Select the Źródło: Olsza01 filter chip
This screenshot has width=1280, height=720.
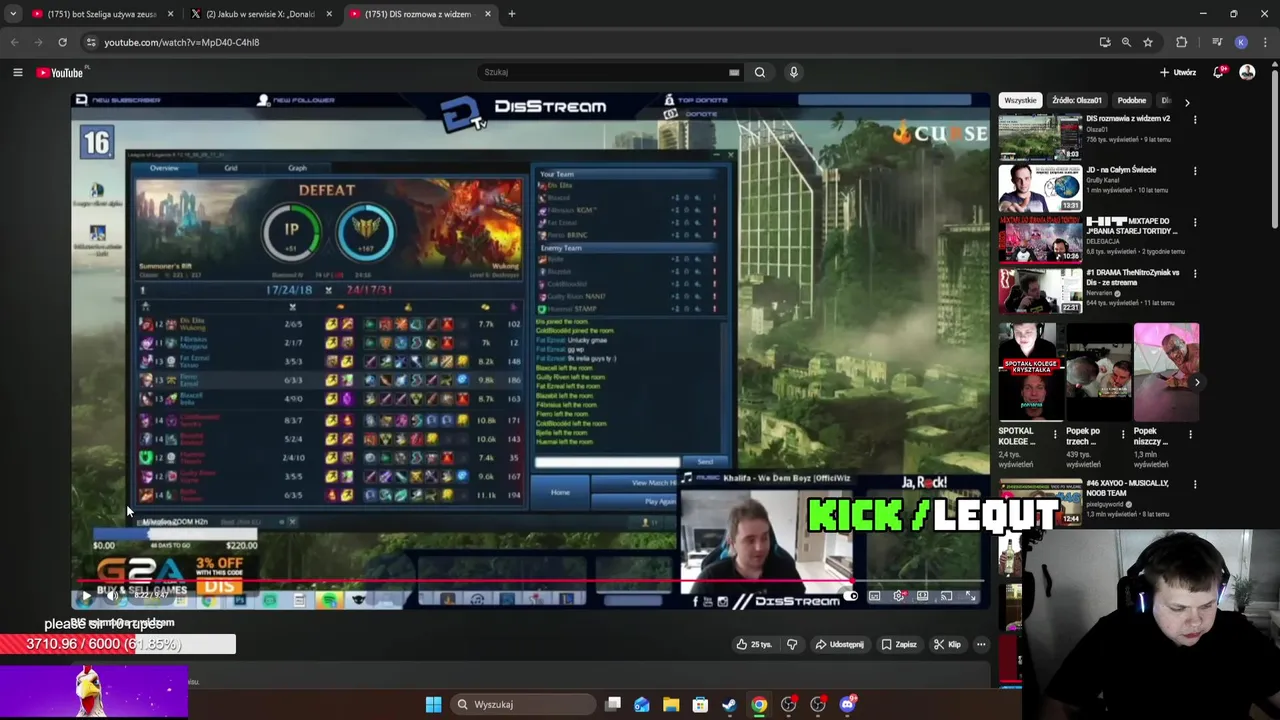1077,100
